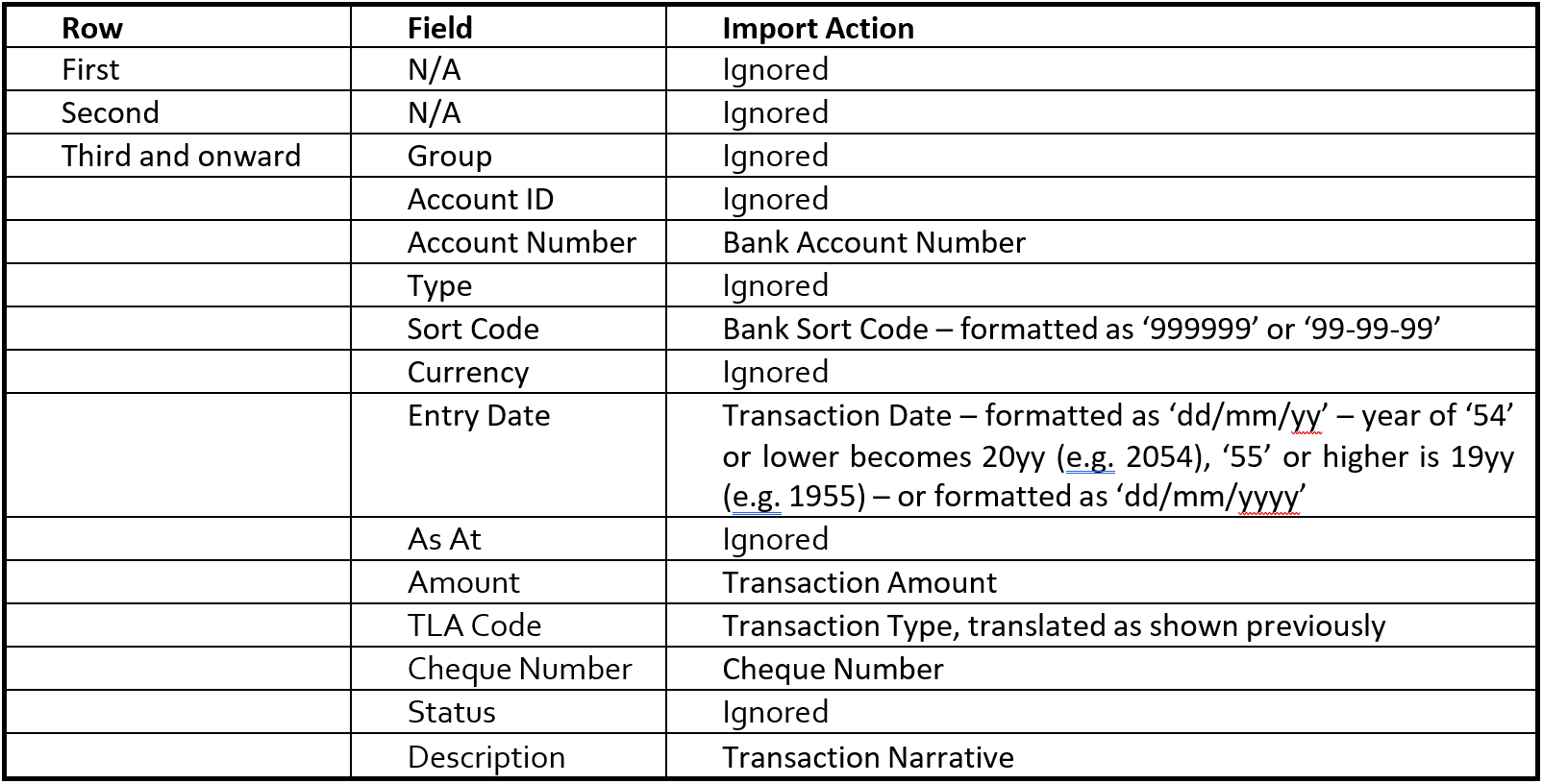Click the "Currency" field cell
Viewport: 1543px width, 784px height.
pos(467,372)
